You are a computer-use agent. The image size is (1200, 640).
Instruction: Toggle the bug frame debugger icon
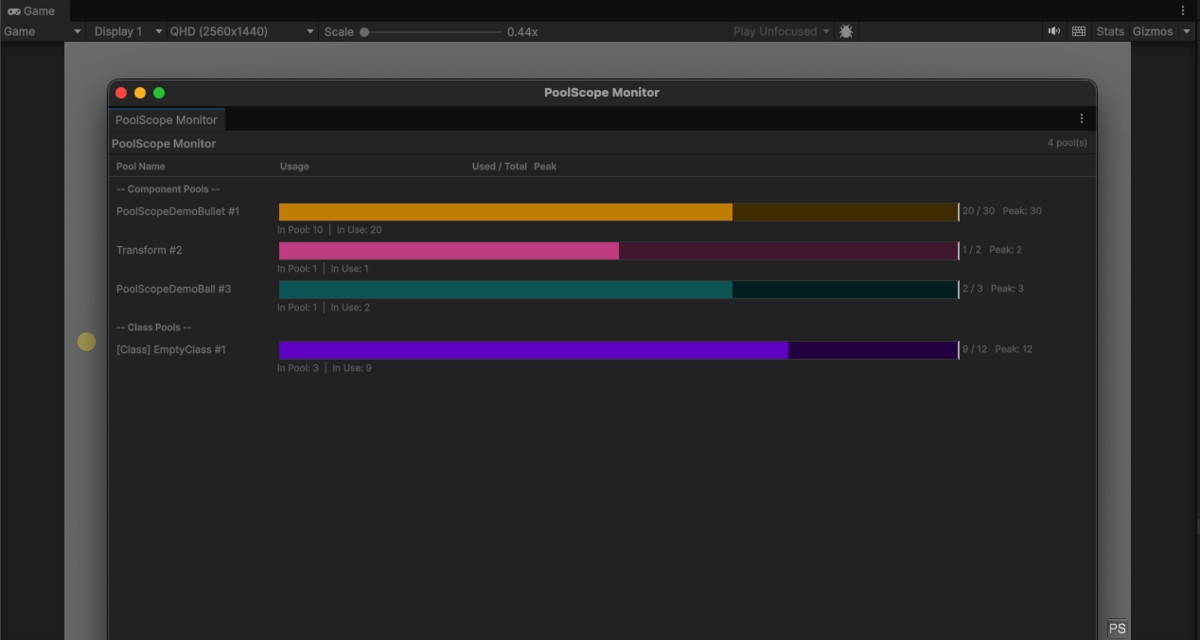click(x=846, y=31)
